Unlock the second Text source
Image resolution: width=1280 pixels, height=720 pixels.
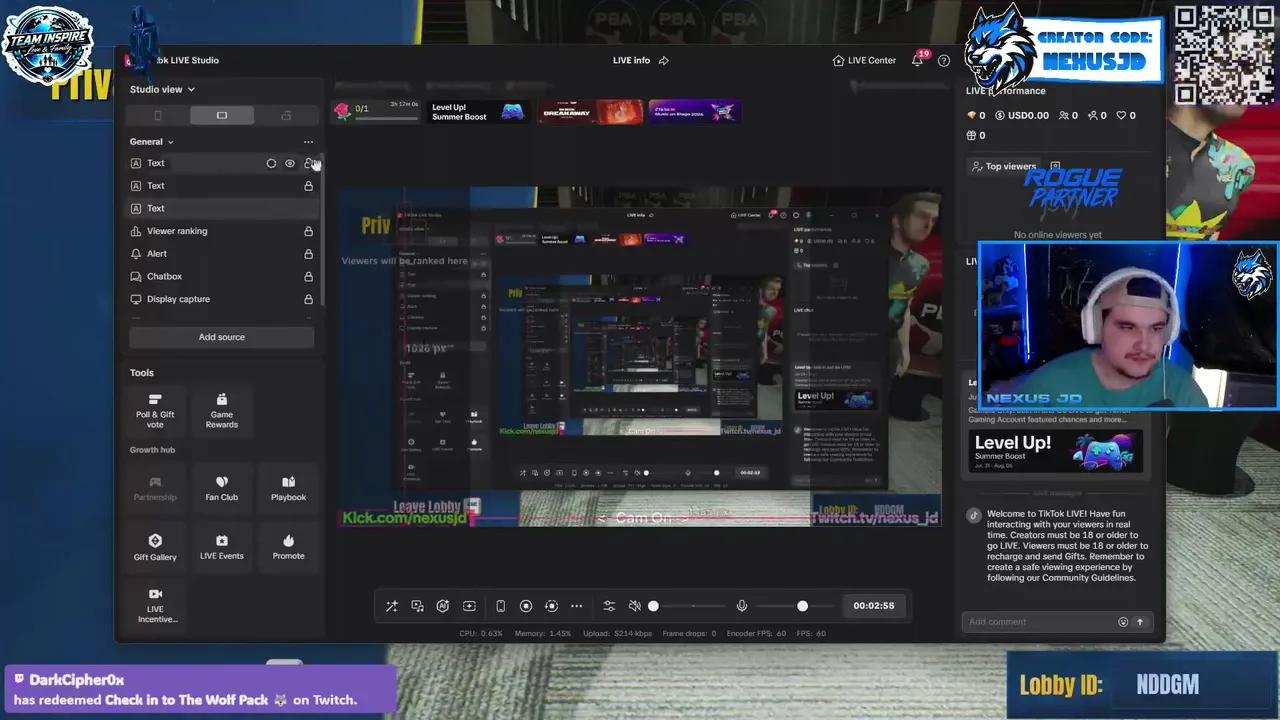click(x=309, y=186)
